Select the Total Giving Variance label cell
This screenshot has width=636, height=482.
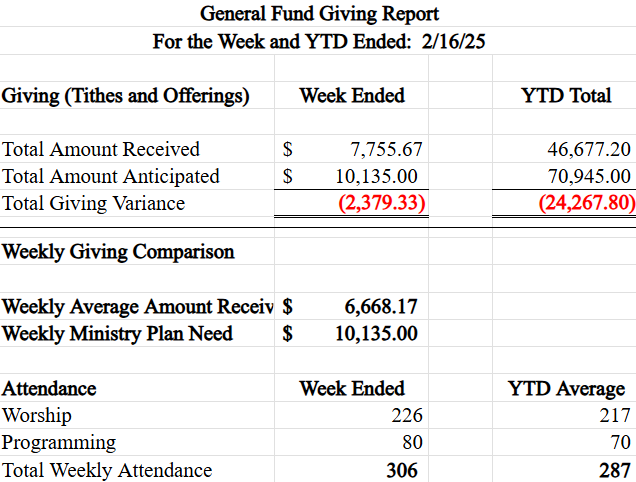94,204
